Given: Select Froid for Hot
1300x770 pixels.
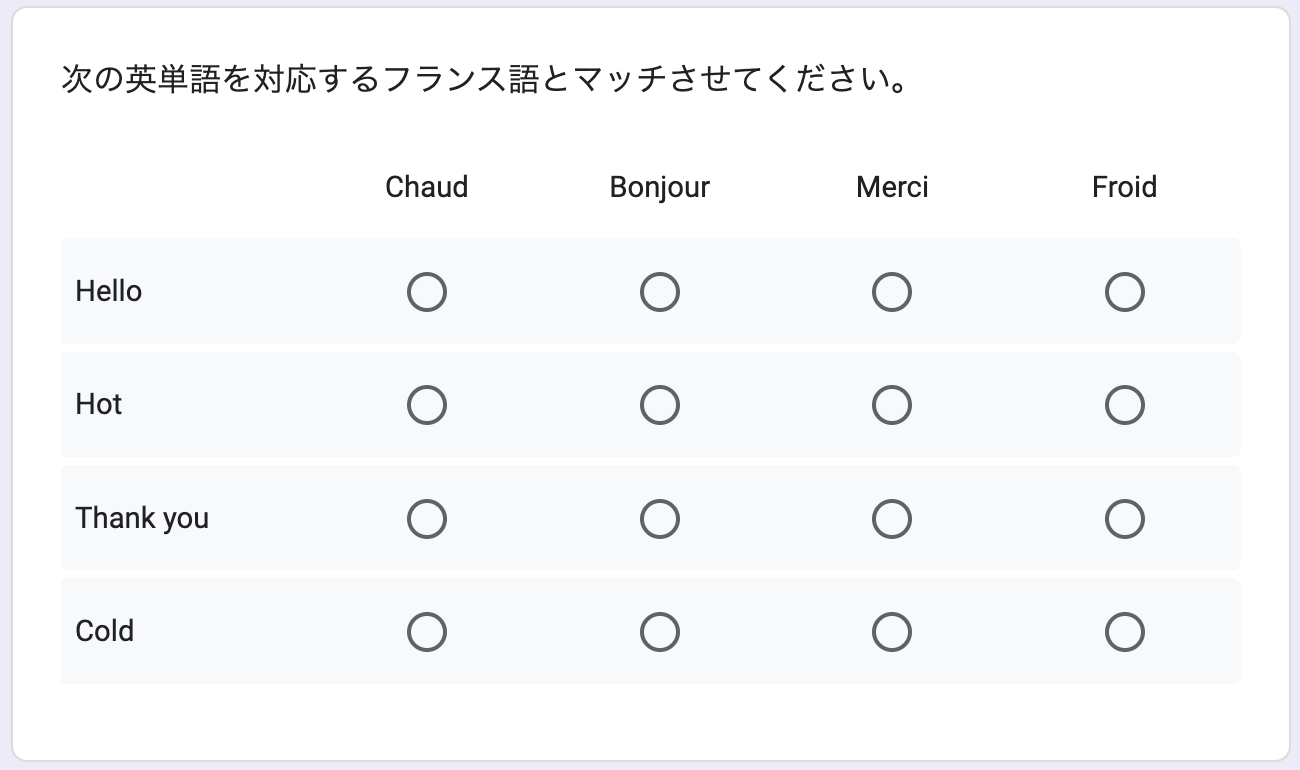Looking at the screenshot, I should [1124, 405].
